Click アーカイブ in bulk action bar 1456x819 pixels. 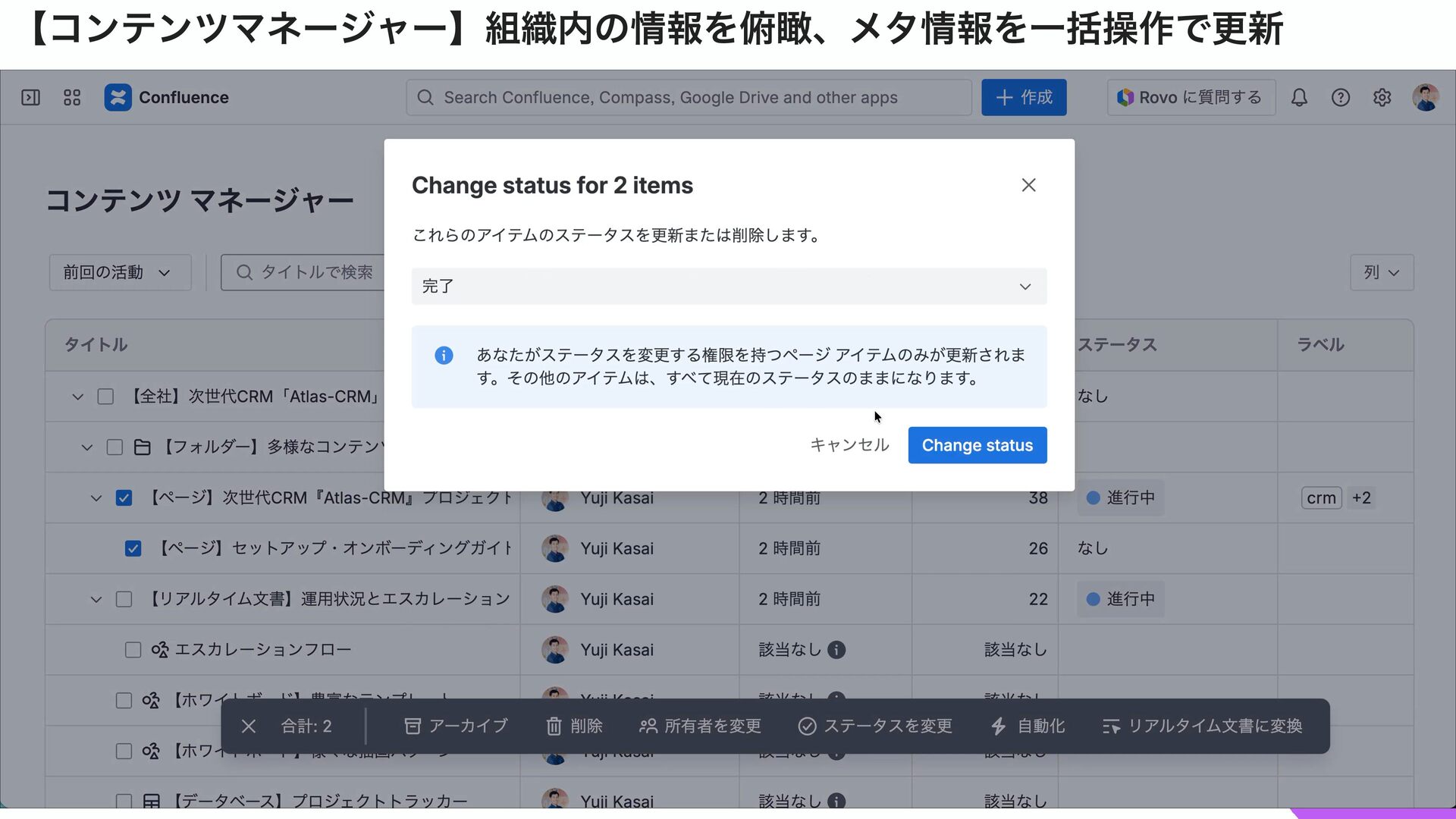click(455, 726)
